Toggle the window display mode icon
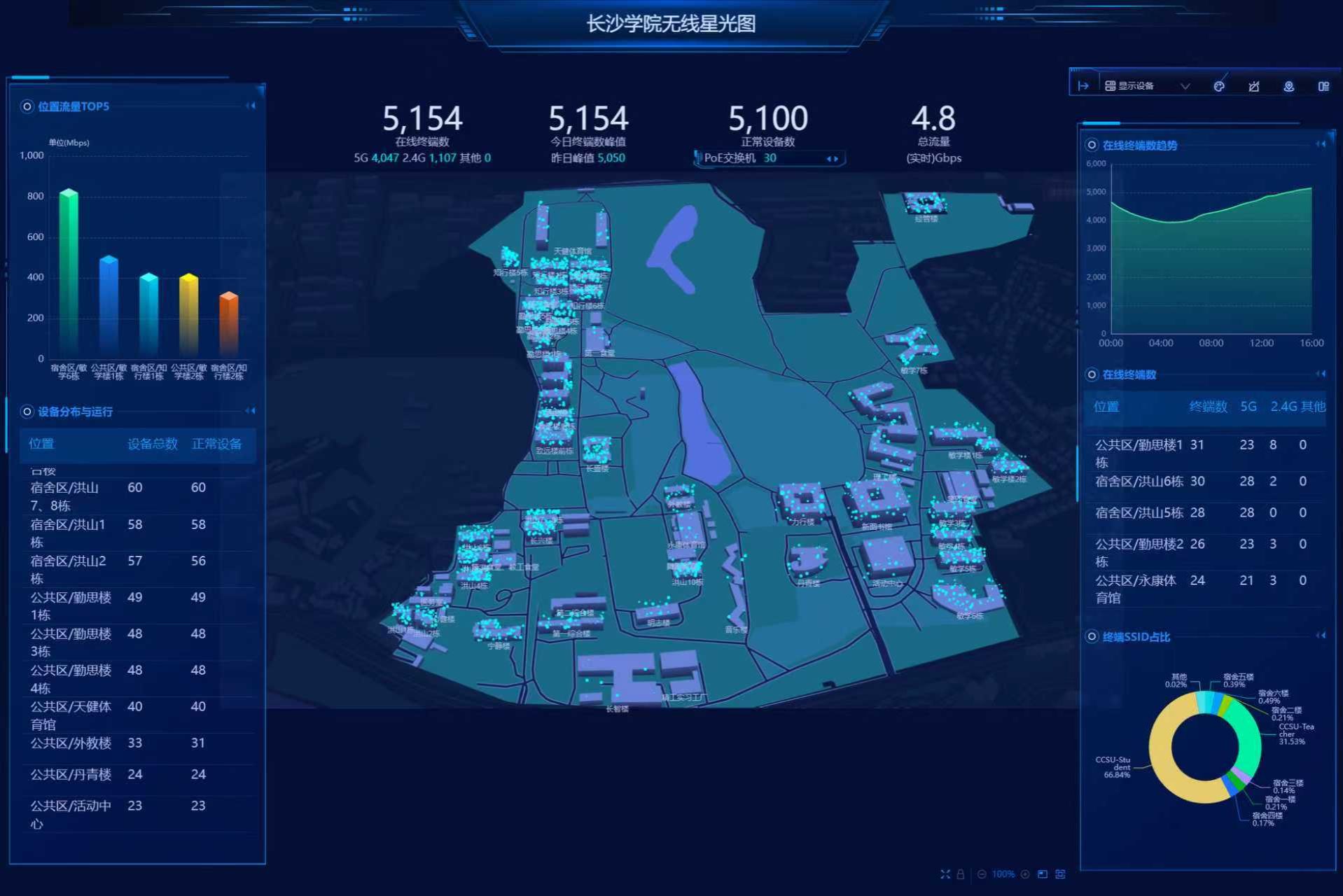1343x896 pixels. pyautogui.click(x=1043, y=874)
